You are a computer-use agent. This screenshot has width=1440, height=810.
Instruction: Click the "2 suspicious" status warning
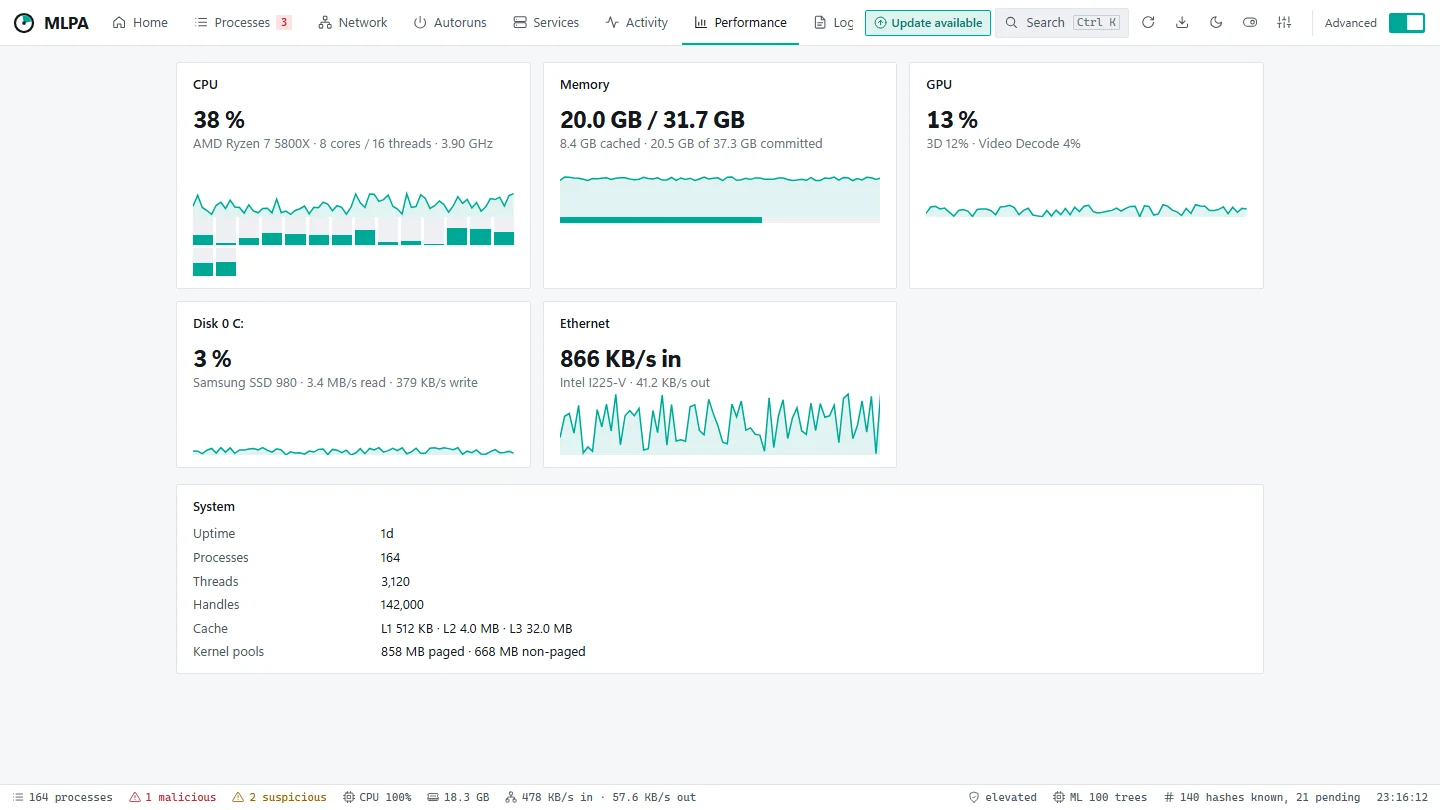tap(279, 798)
